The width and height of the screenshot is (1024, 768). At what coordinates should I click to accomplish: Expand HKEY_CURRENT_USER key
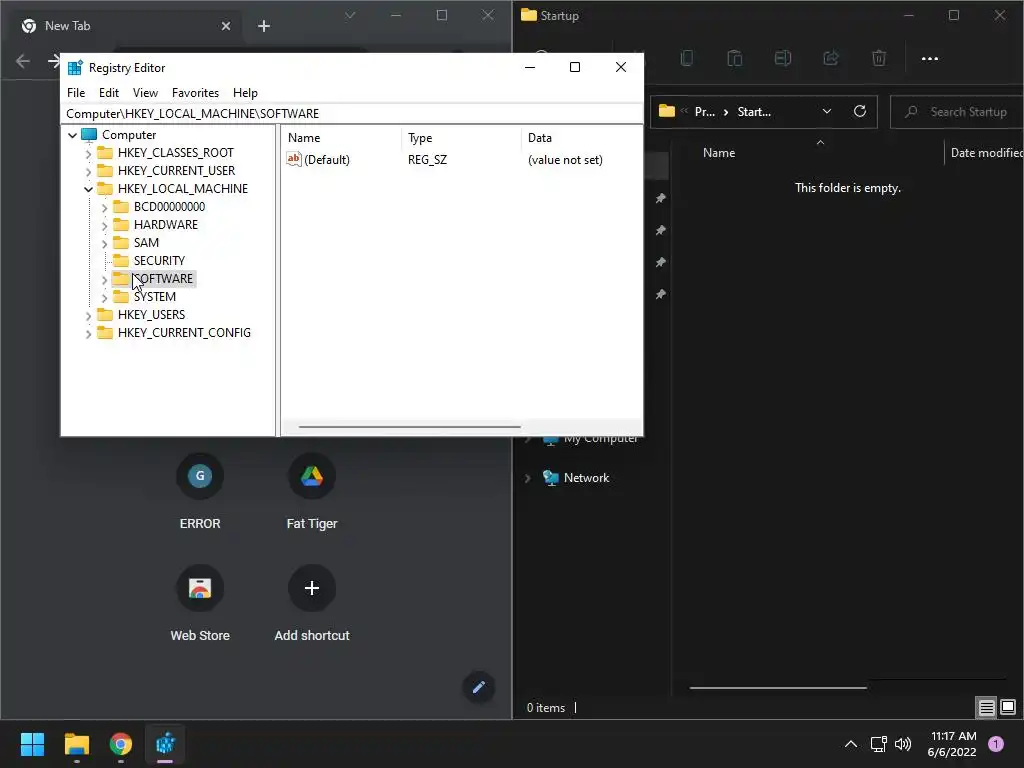coord(88,171)
